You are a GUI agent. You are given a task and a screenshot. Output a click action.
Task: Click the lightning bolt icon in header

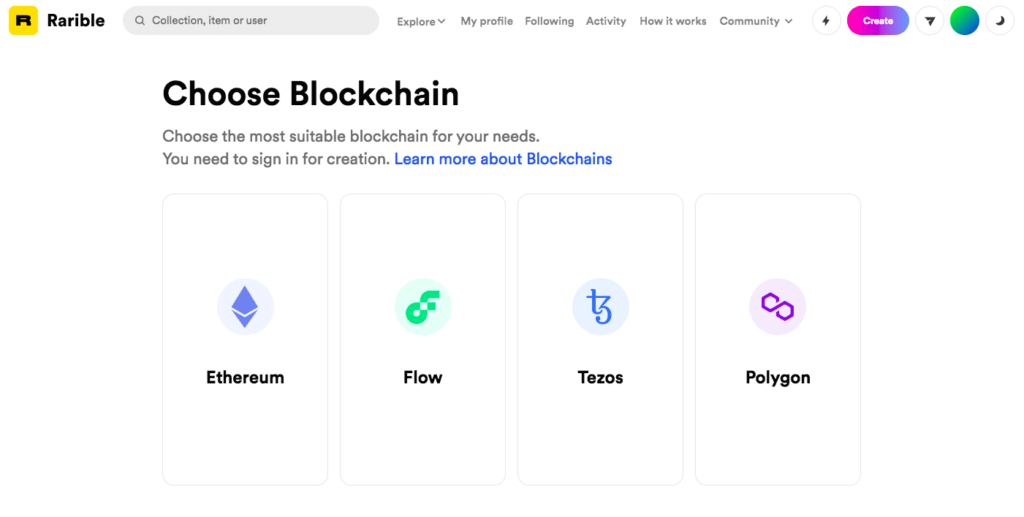826,21
